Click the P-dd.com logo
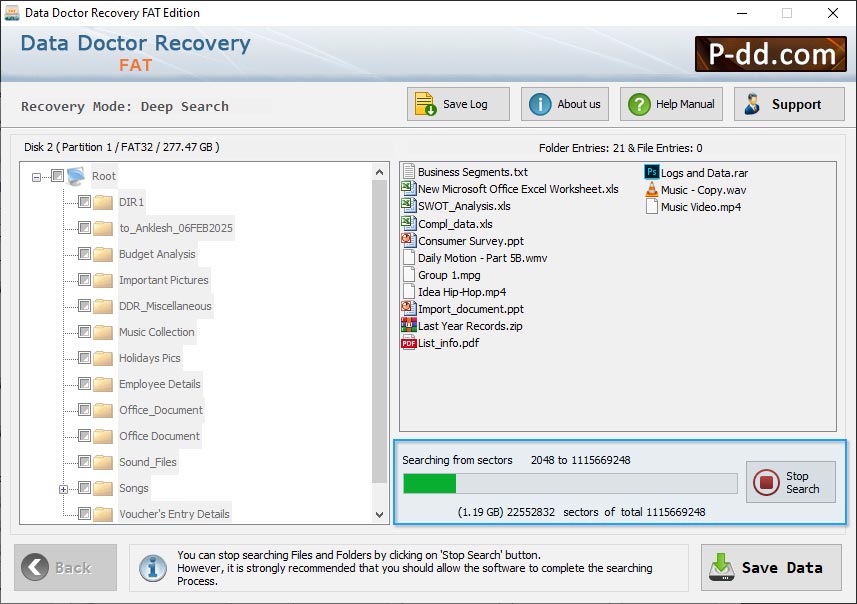This screenshot has width=857, height=604. tap(771, 54)
